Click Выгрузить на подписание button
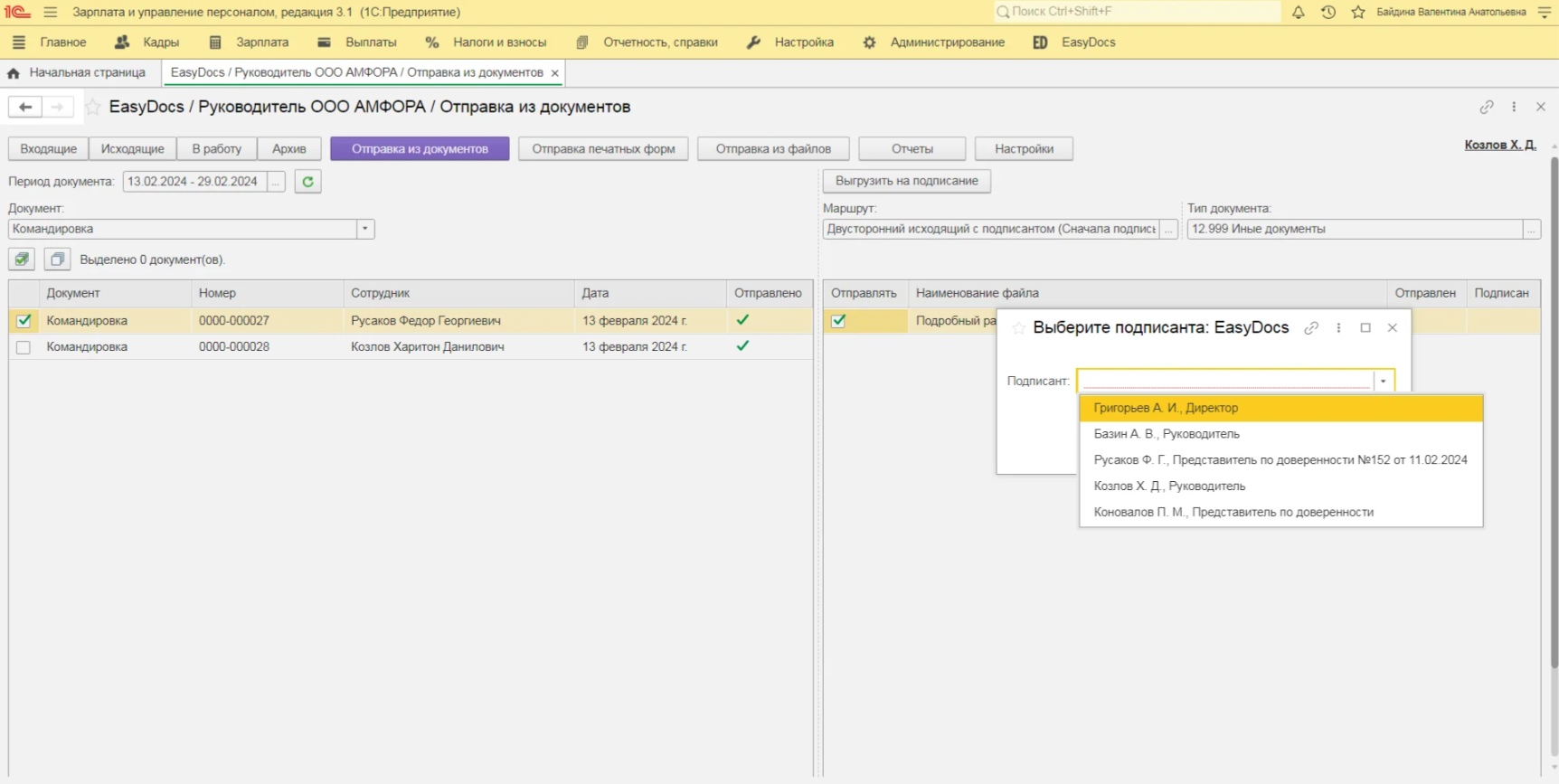This screenshot has width=1559, height=784. point(907,182)
